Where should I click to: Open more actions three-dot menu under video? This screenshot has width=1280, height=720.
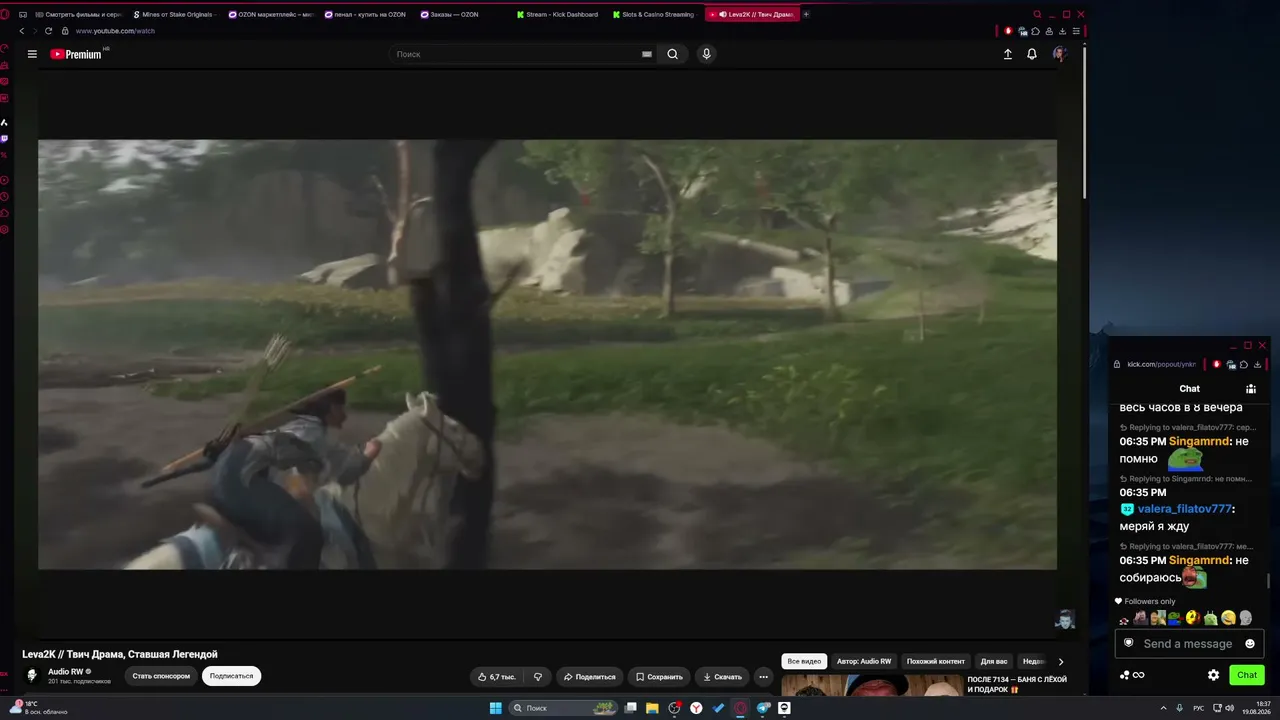point(763,677)
